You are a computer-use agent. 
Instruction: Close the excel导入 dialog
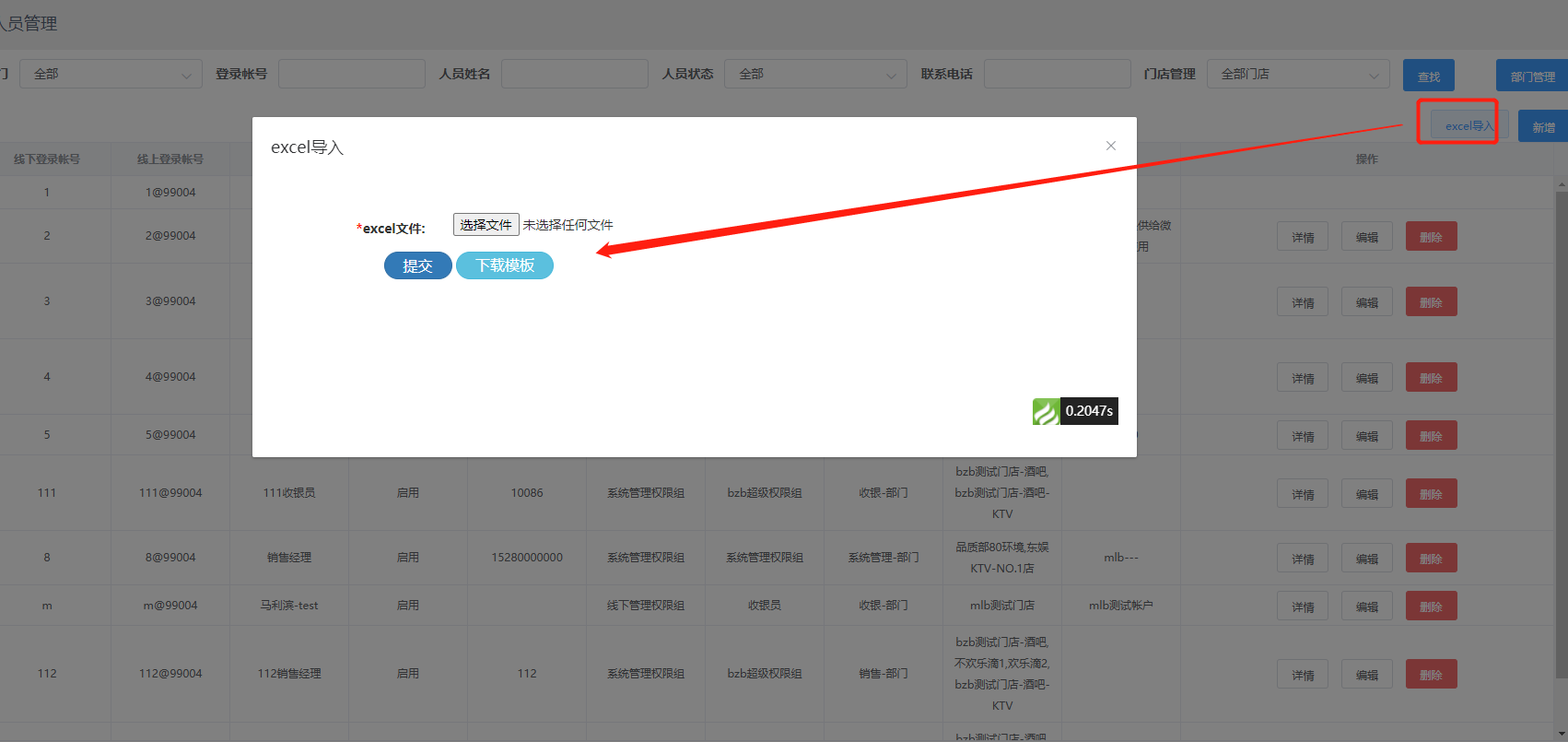tap(1111, 146)
